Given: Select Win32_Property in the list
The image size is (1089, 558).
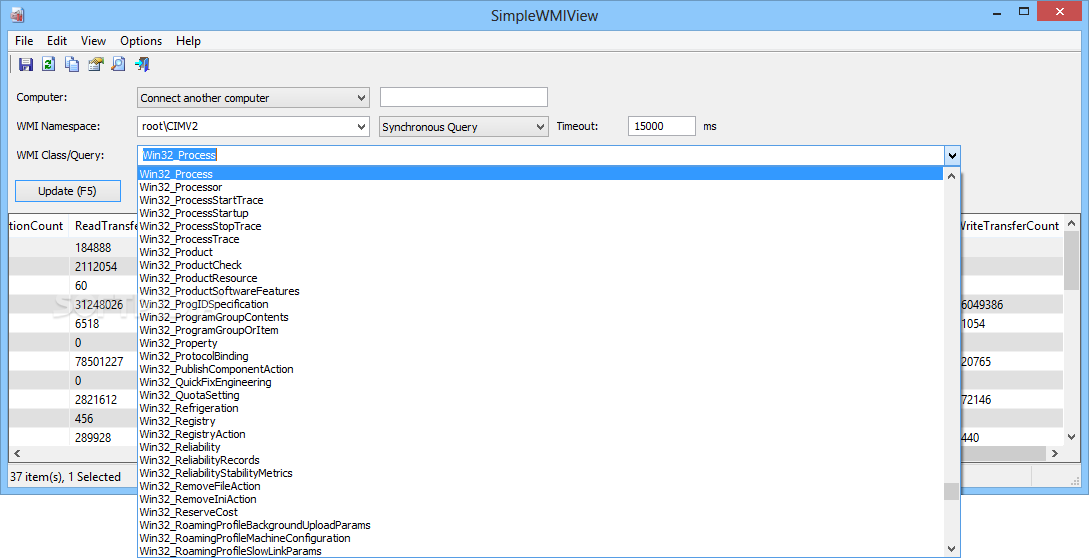Looking at the screenshot, I should coord(540,343).
